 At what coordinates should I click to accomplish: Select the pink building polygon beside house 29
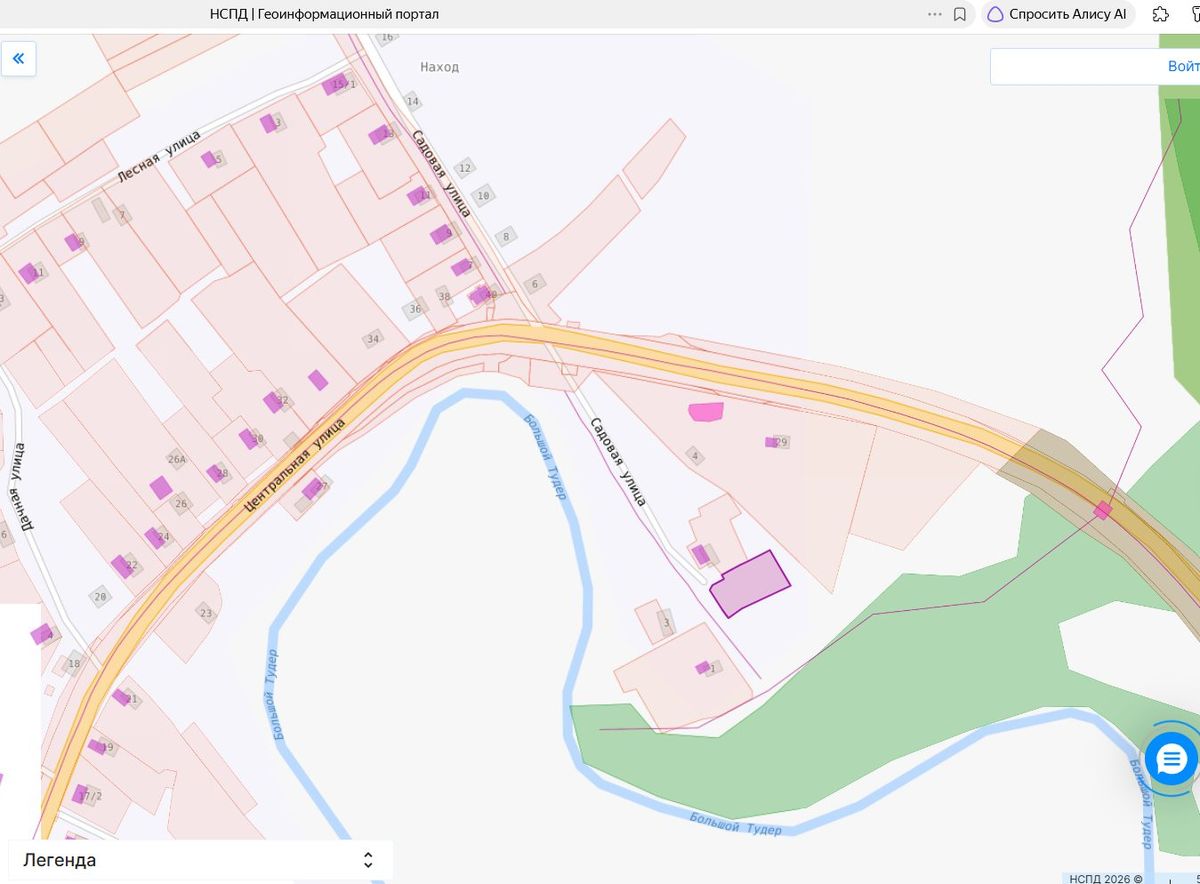[x=706, y=411]
